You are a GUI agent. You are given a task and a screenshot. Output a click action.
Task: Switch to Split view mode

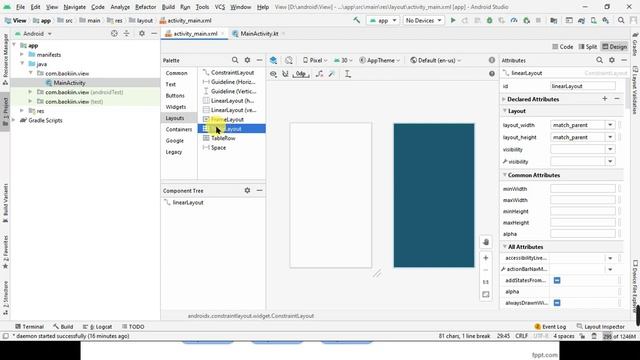pyautogui.click(x=588, y=47)
